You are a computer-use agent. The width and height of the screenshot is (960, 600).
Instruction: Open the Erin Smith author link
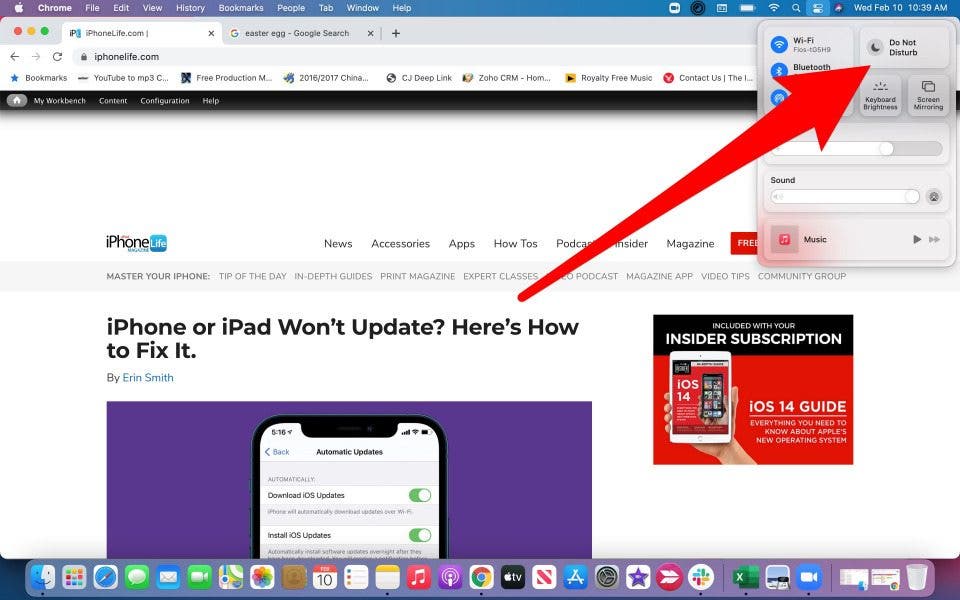[x=148, y=378]
